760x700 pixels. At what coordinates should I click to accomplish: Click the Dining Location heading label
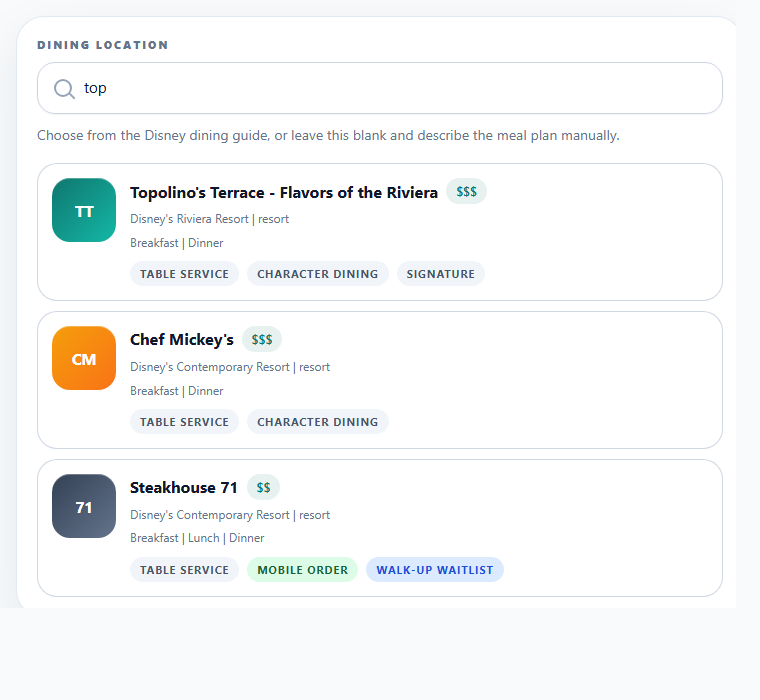click(103, 45)
